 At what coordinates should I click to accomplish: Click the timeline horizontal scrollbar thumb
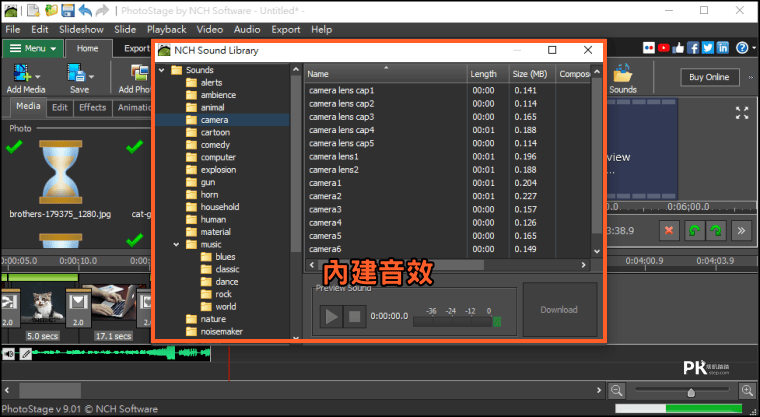click(50, 390)
